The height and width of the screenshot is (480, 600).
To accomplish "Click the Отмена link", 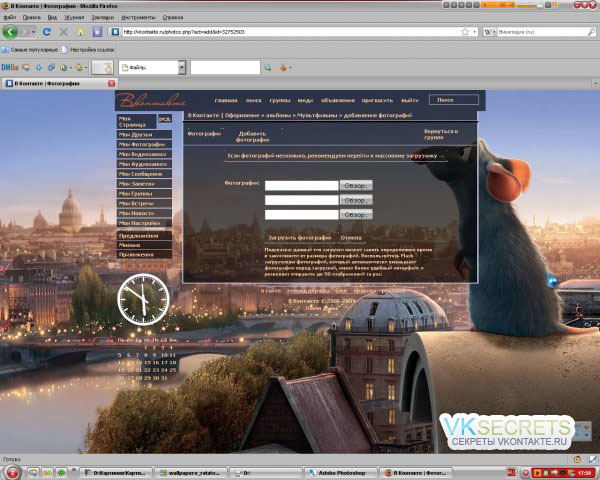I will click(x=351, y=238).
